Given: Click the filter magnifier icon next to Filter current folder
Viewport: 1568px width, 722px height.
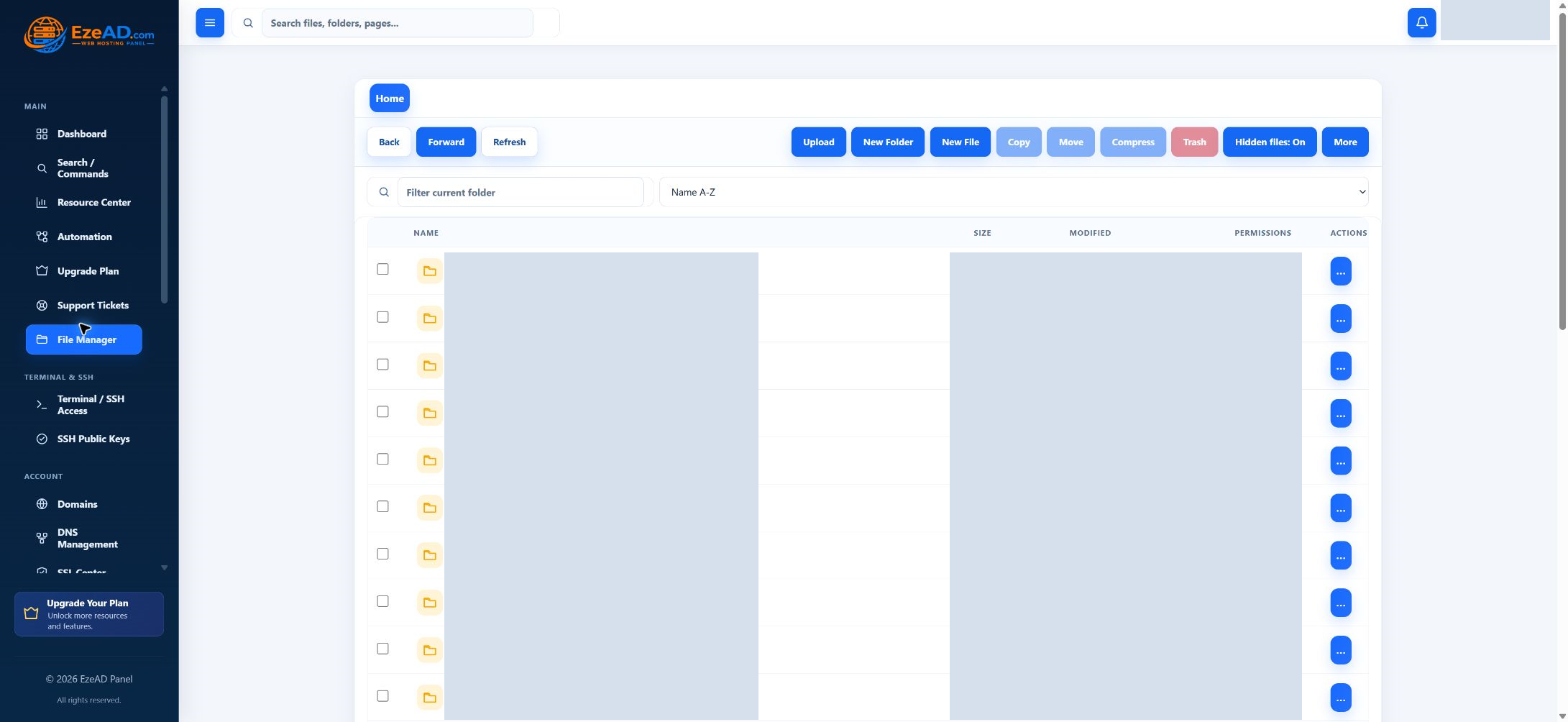Looking at the screenshot, I should coord(384,192).
